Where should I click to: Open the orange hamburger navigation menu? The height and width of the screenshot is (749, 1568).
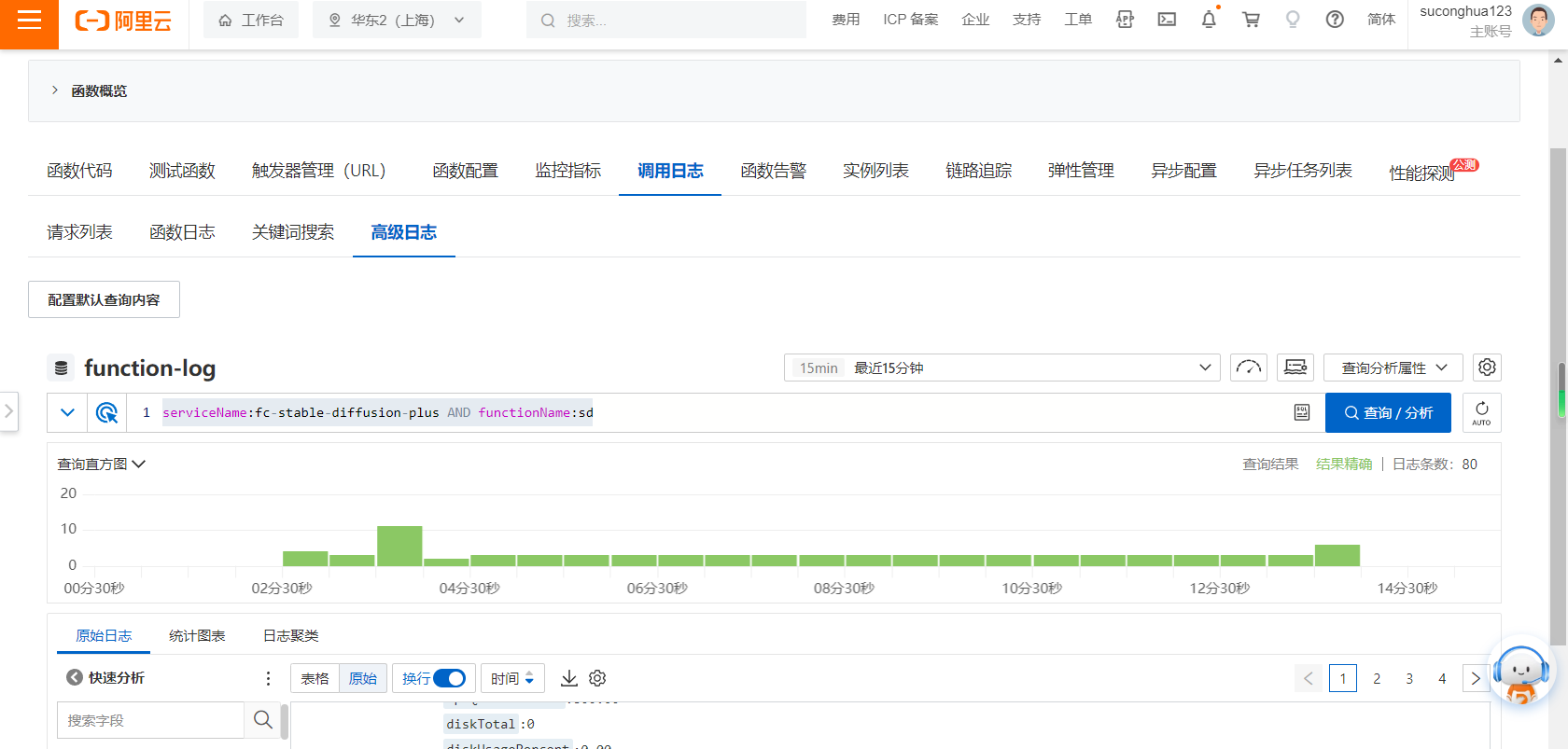point(29,21)
